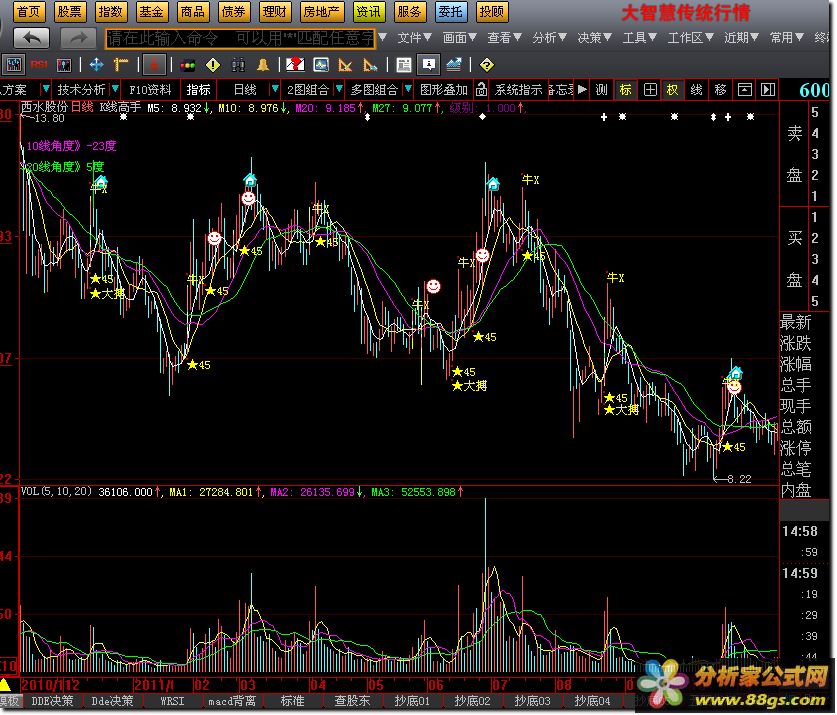
Task: Open the news page layout icon
Action: point(404,65)
